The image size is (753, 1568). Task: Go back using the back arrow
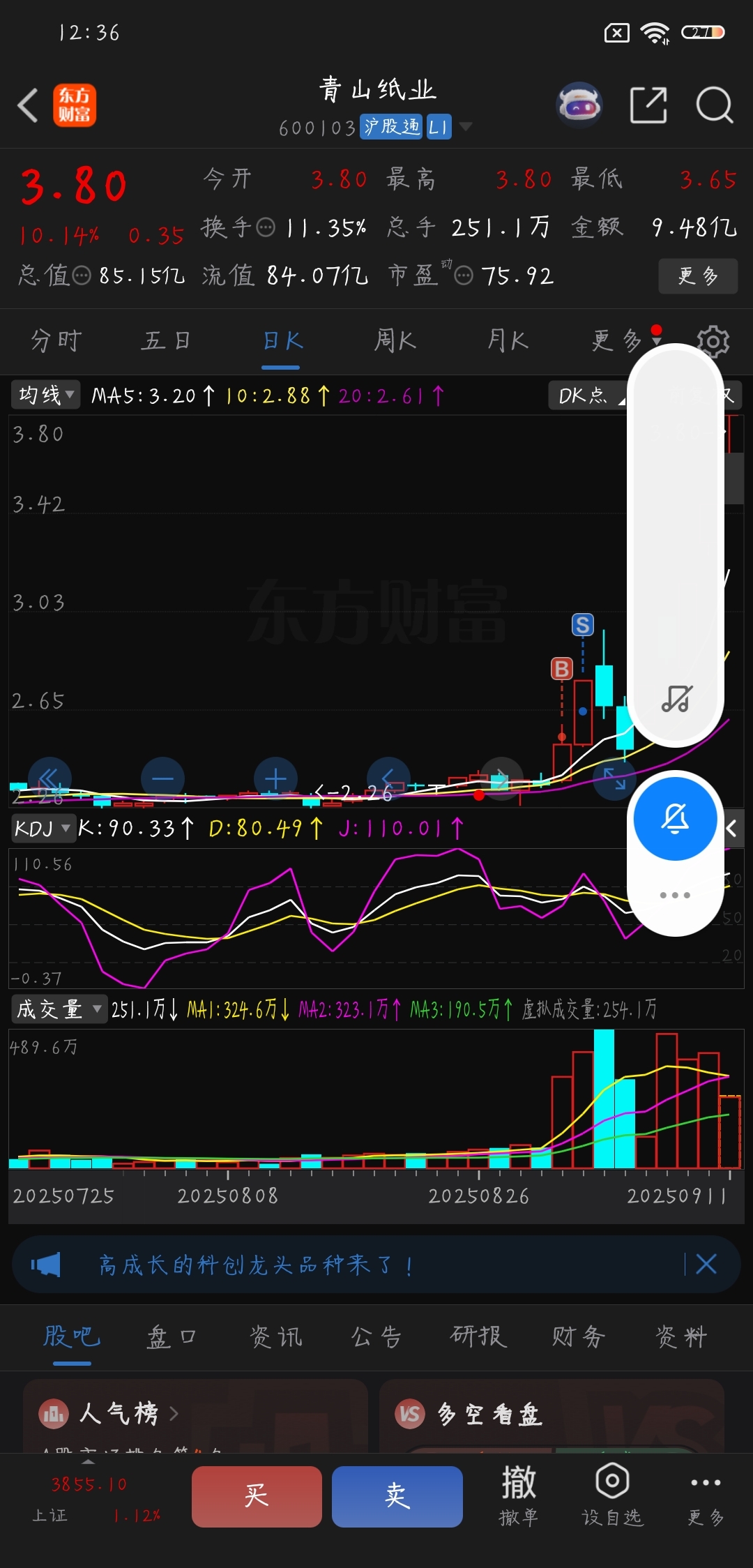28,105
